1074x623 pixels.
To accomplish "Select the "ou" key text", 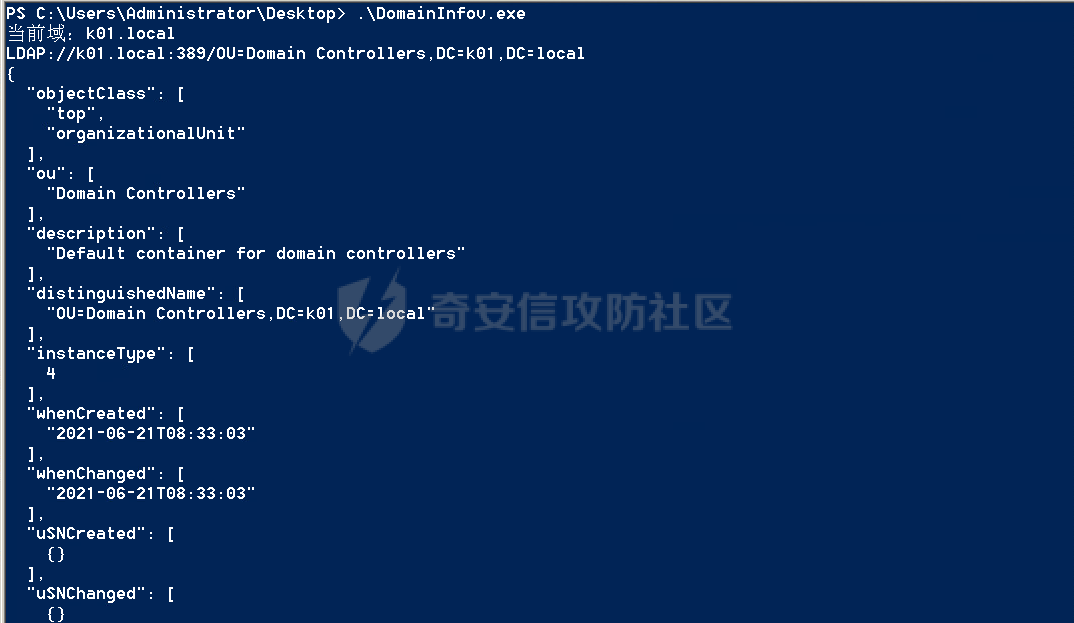I will pos(46,174).
